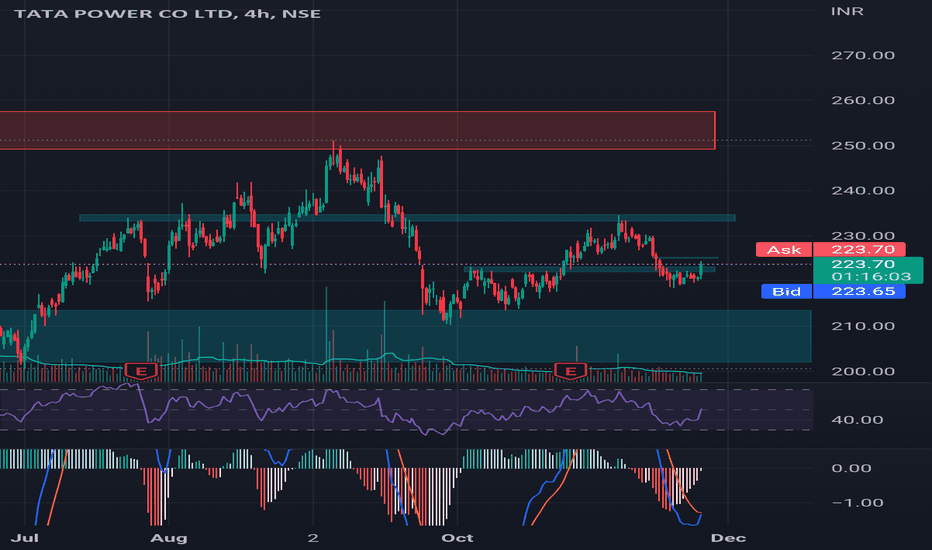Click the Dec label on time axis

728,538
